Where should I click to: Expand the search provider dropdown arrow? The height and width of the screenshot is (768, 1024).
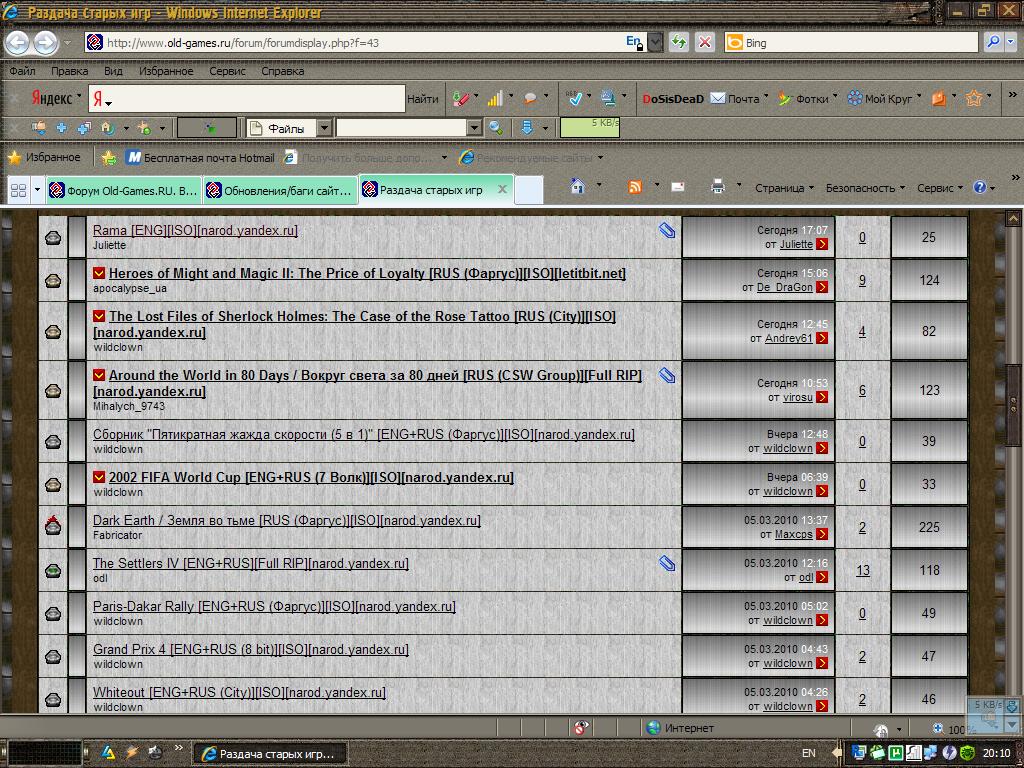pos(1011,42)
